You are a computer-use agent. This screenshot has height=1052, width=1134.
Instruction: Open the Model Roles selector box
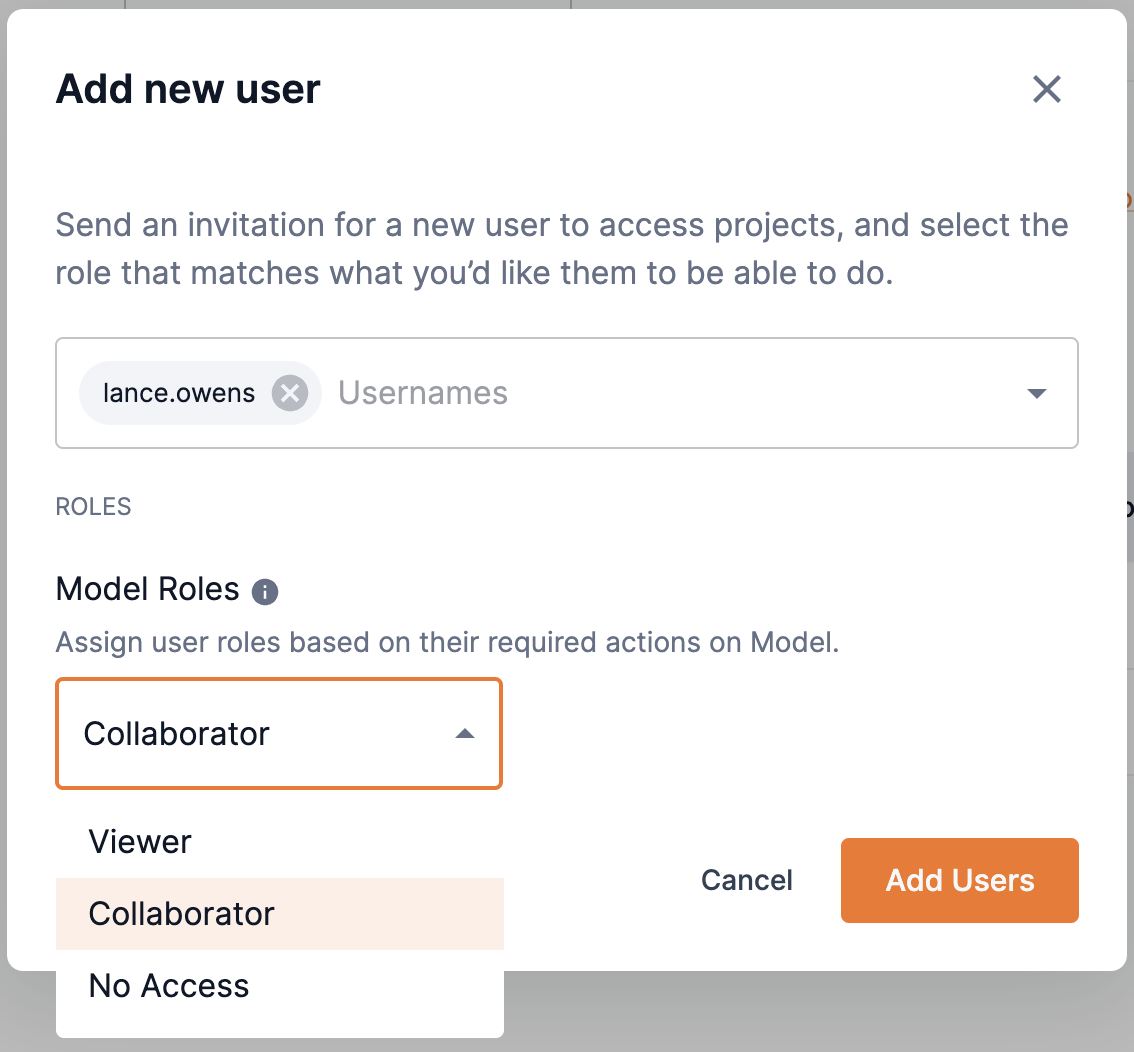(x=278, y=733)
